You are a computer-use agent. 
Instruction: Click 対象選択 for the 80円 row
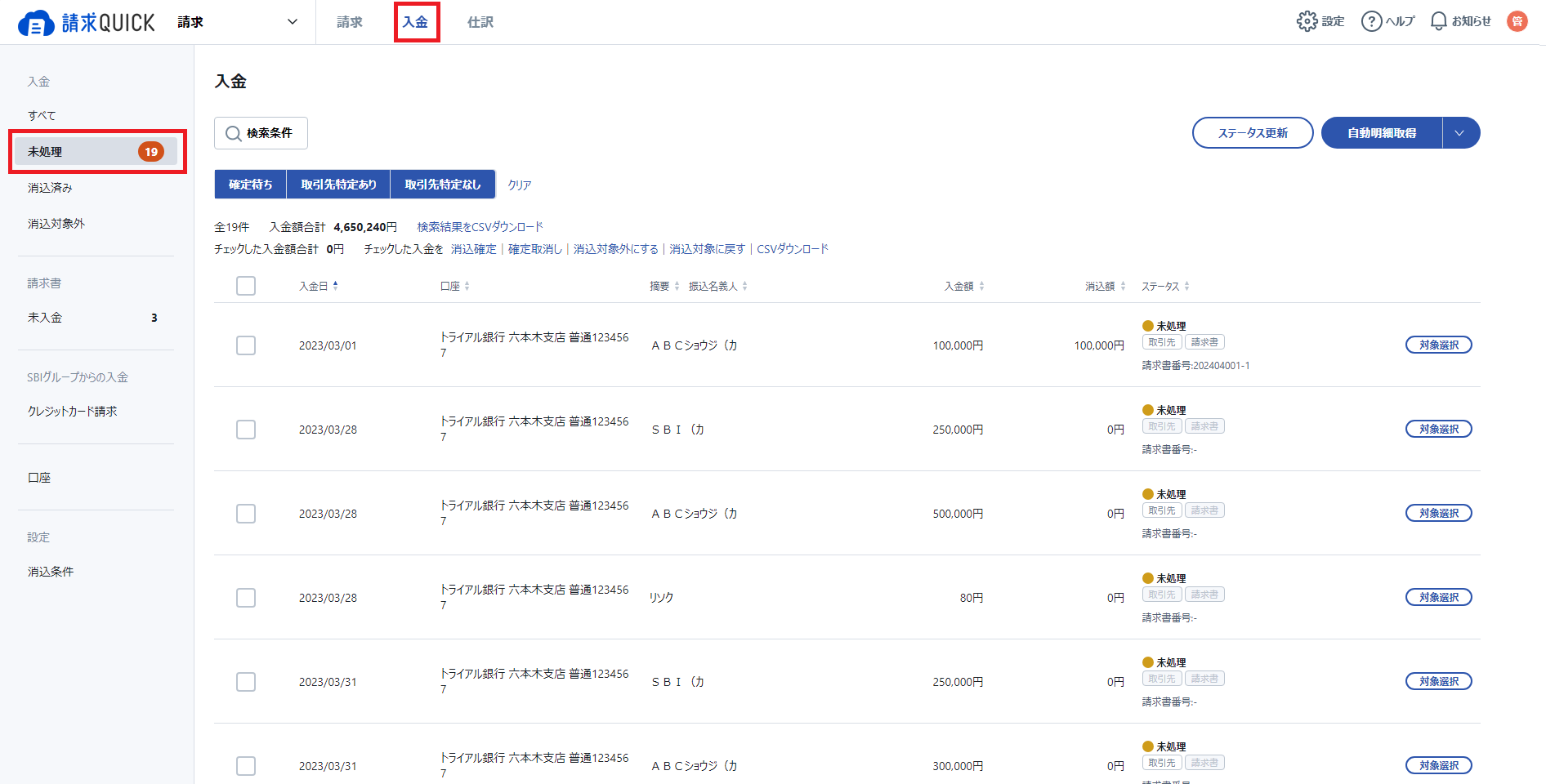click(x=1439, y=597)
